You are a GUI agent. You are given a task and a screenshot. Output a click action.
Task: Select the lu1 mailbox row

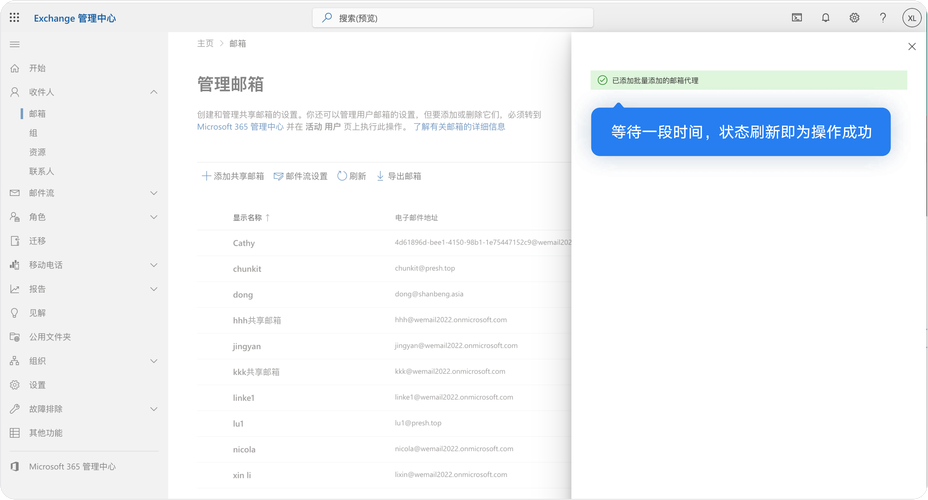click(x=384, y=424)
